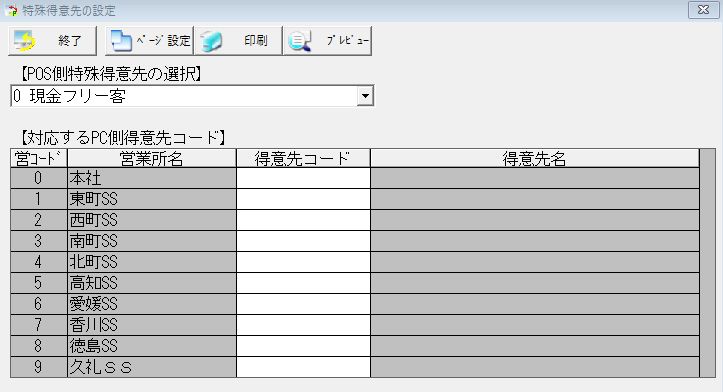Click 得意先コード cell for 久礼ＳＳ
Image resolution: width=723 pixels, height=392 pixels.
point(303,367)
